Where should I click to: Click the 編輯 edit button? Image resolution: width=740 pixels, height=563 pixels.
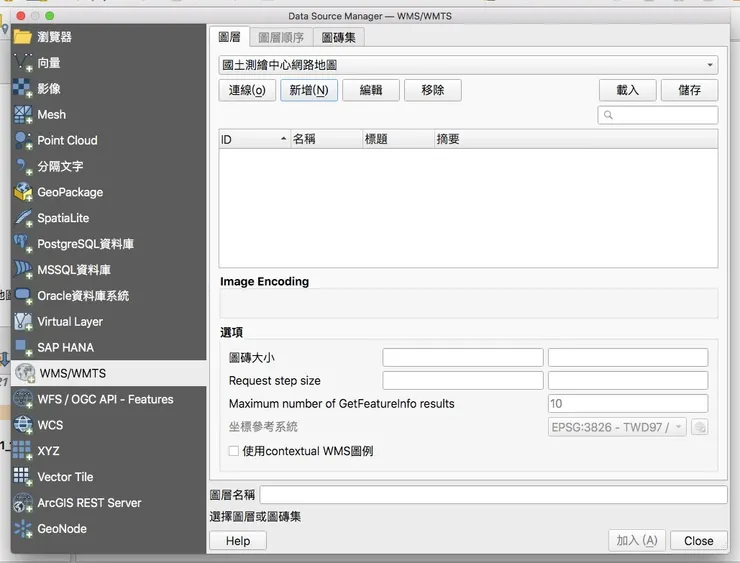(x=371, y=90)
